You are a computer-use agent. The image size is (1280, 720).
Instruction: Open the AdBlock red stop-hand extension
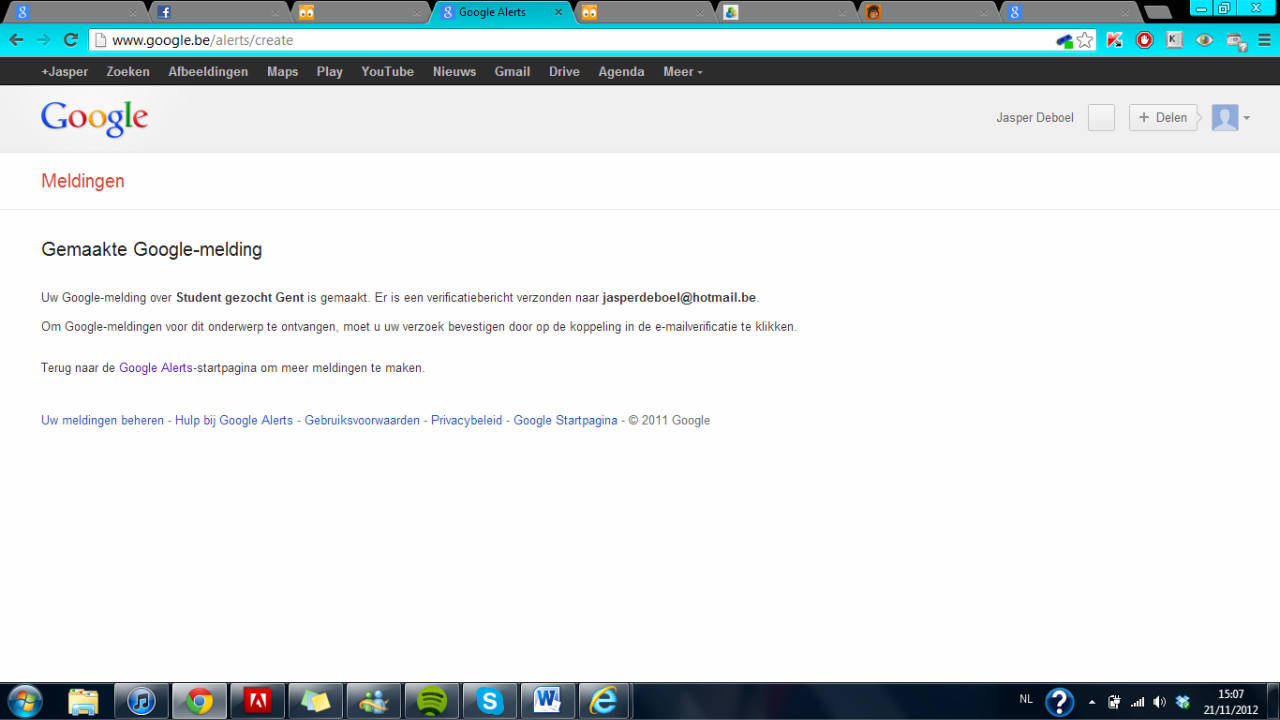[x=1144, y=40]
